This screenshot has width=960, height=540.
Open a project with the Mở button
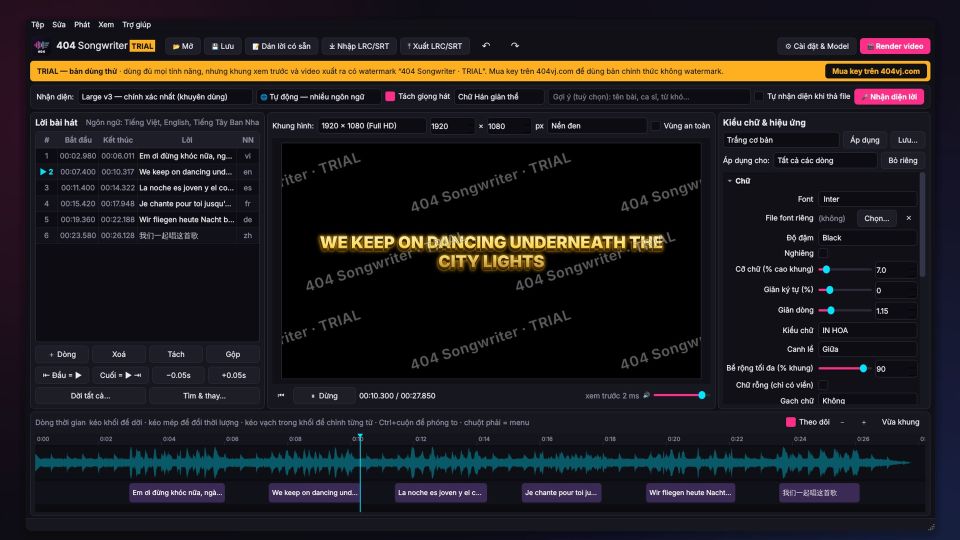[183, 46]
